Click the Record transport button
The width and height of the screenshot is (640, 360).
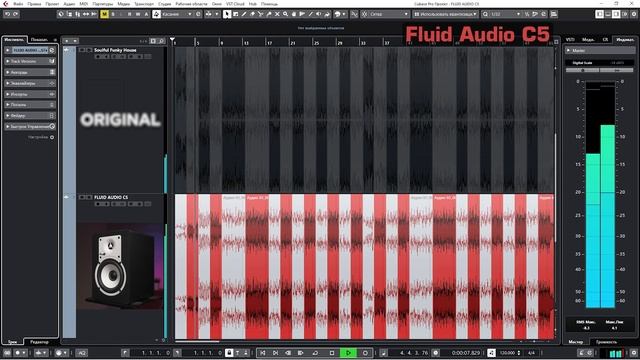[365, 353]
